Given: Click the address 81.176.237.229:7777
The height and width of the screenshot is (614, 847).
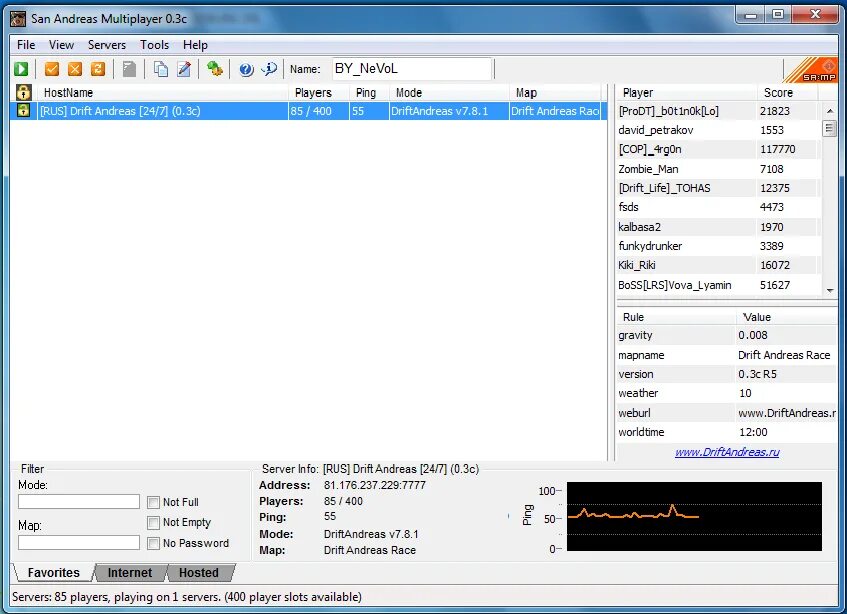Looking at the screenshot, I should 375,485.
